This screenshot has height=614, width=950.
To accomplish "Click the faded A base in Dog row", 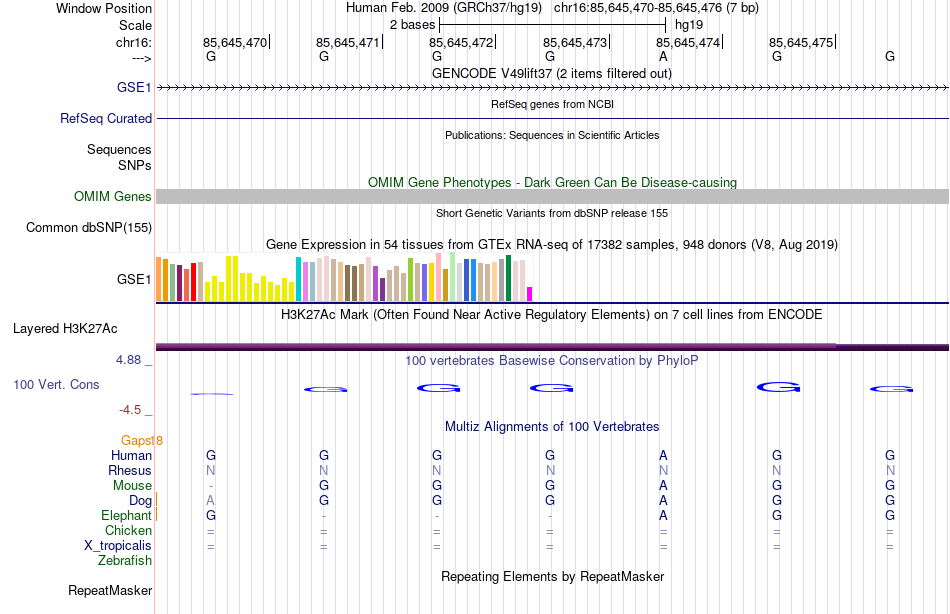I will [210, 501].
